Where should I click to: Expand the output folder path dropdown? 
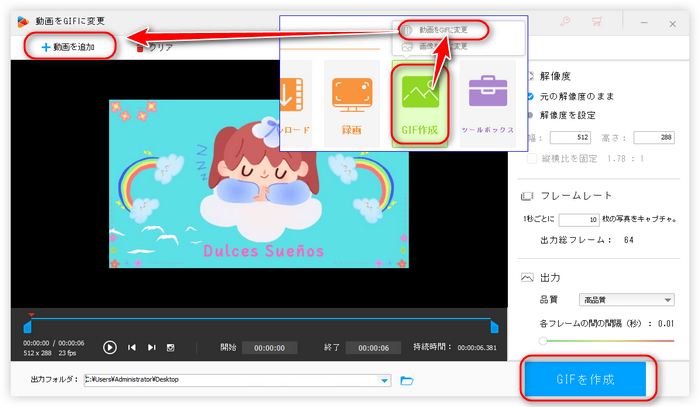(x=384, y=380)
